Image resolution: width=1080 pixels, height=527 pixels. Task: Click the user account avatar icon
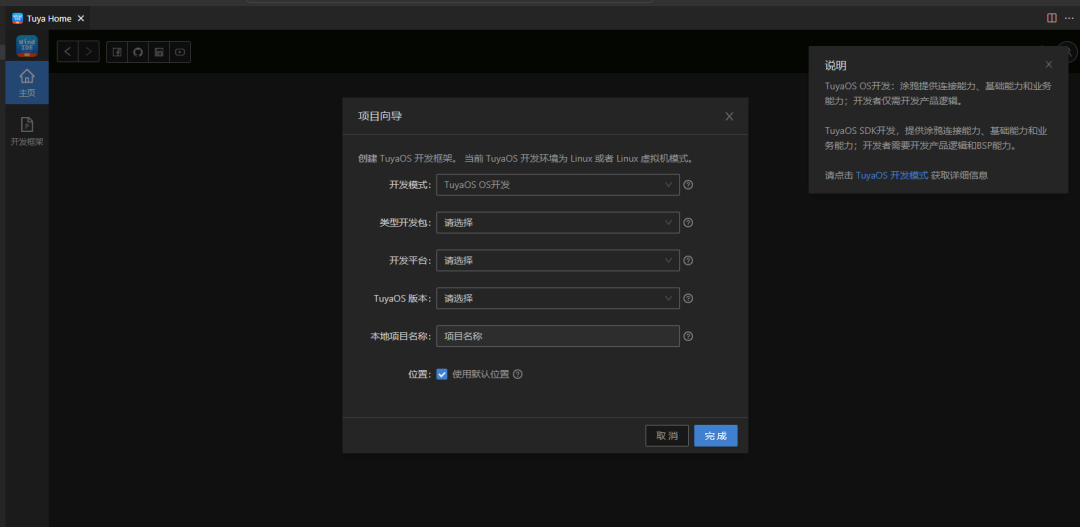(1066, 52)
